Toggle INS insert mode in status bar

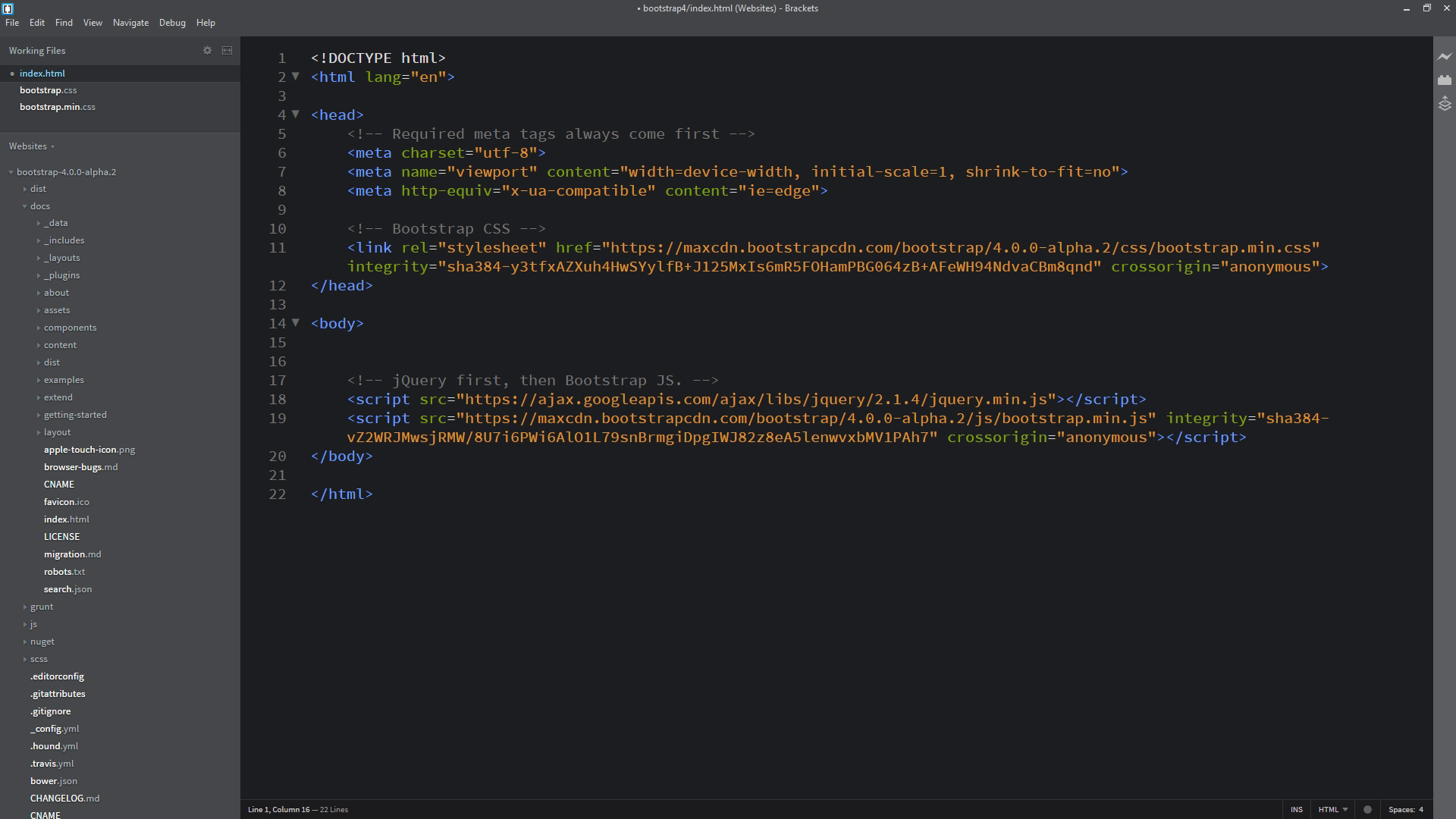(1296, 809)
